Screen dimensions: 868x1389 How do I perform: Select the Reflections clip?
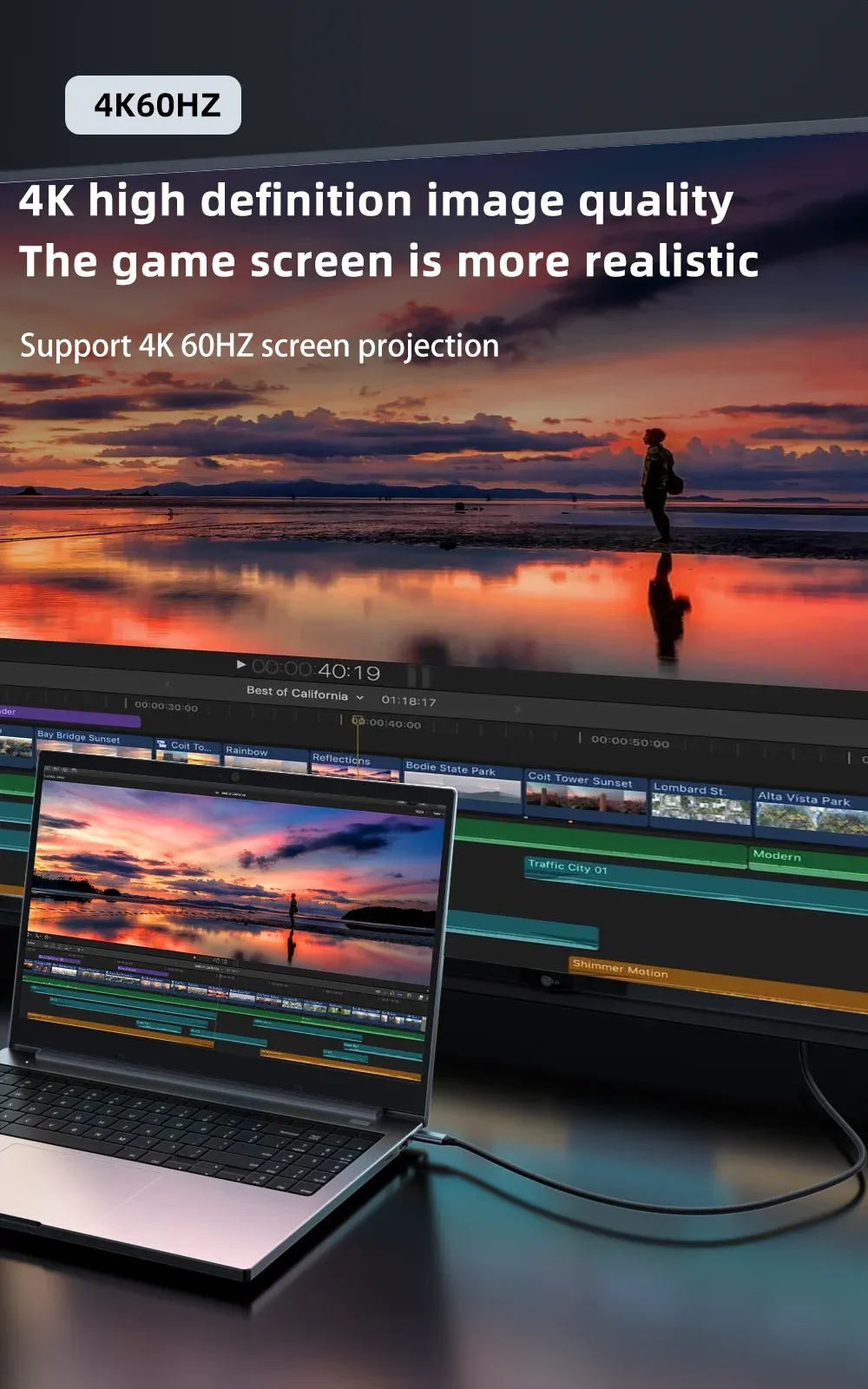pyautogui.click(x=355, y=766)
